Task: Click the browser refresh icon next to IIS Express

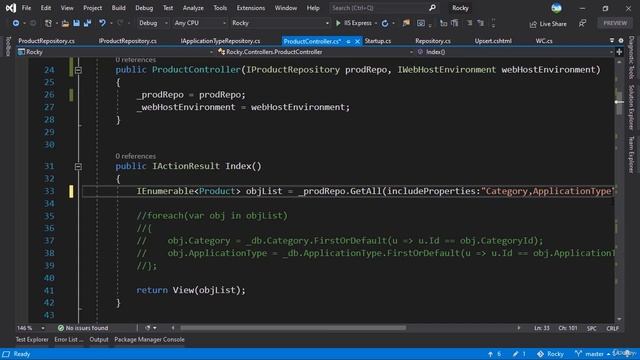Action: pyautogui.click(x=384, y=23)
